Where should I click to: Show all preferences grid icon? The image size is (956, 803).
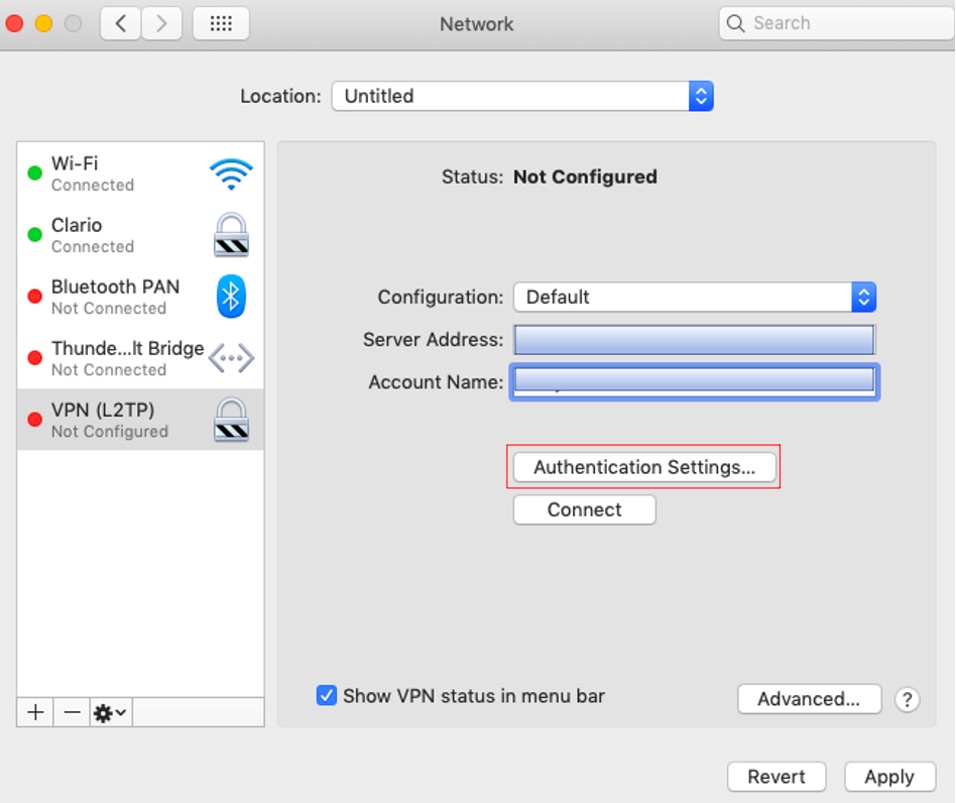(x=221, y=24)
